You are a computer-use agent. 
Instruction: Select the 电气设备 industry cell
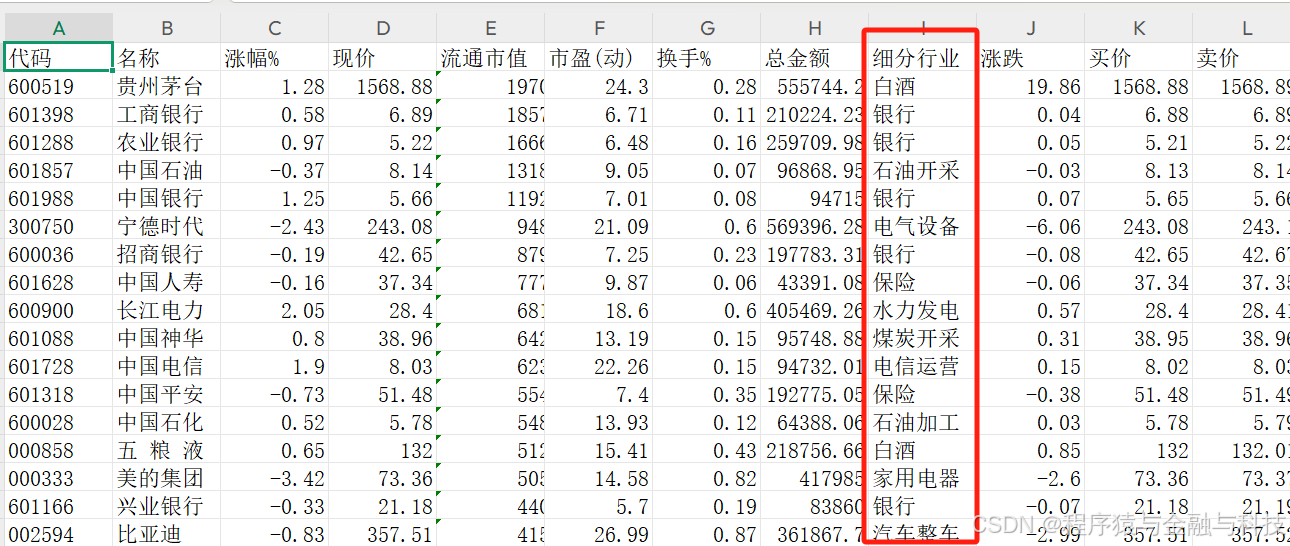(923, 226)
